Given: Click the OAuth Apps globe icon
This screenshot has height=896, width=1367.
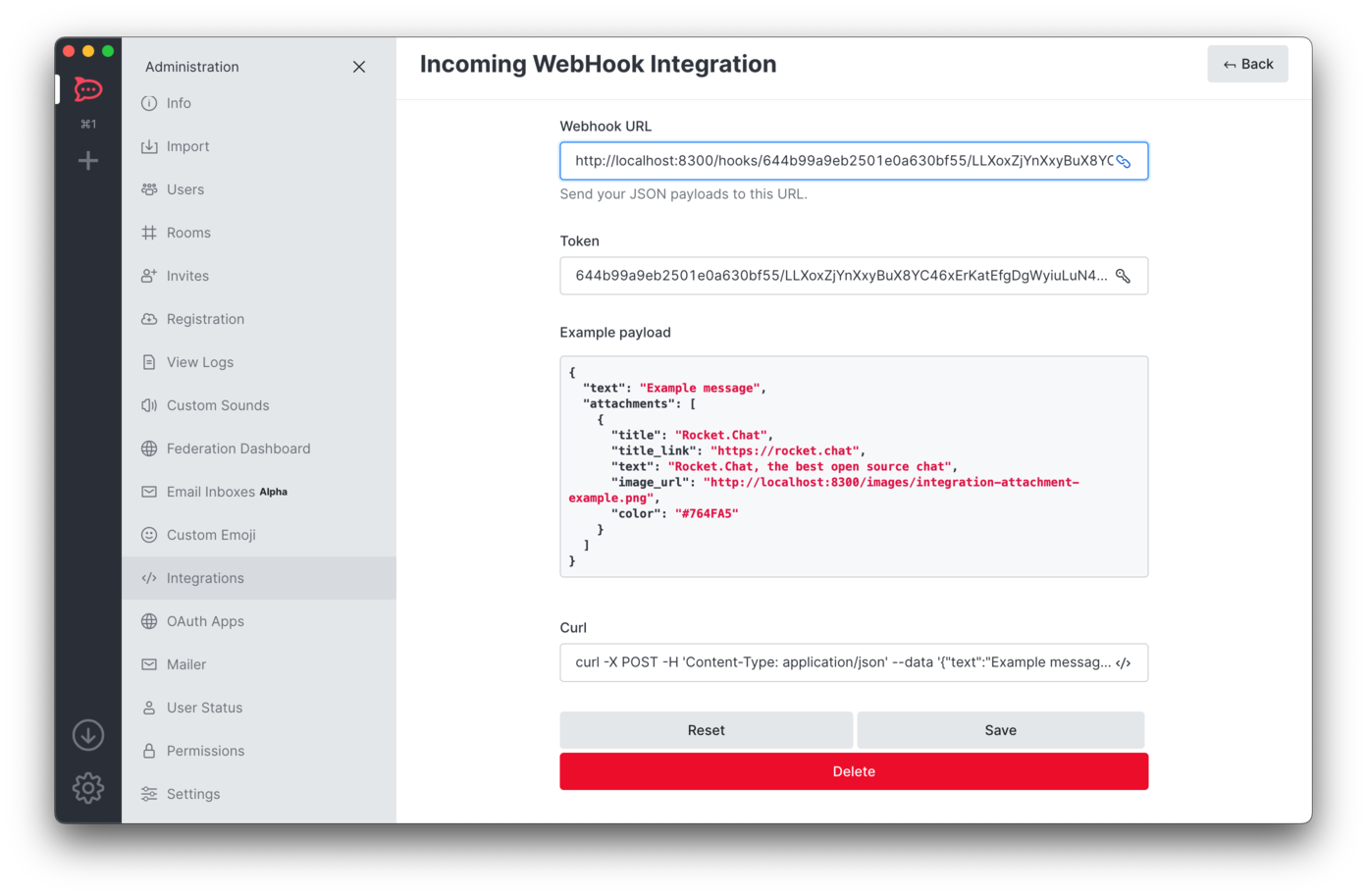Looking at the screenshot, I should click(149, 621).
